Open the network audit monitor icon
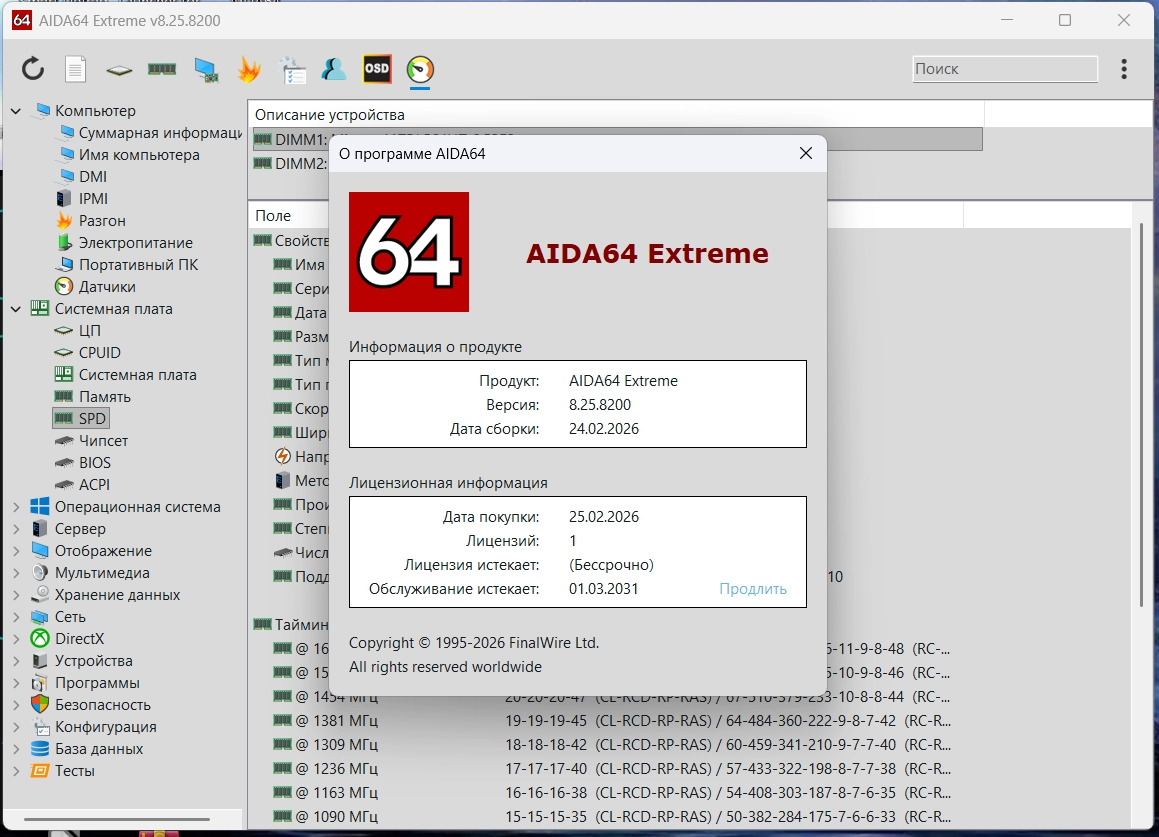This screenshot has height=837, width=1159. click(206, 69)
